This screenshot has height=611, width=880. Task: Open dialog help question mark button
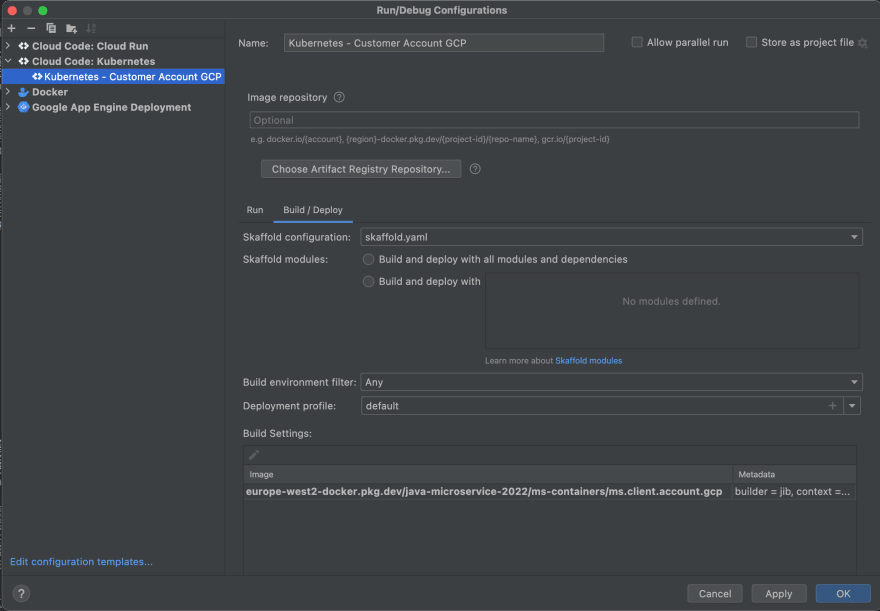click(21, 593)
